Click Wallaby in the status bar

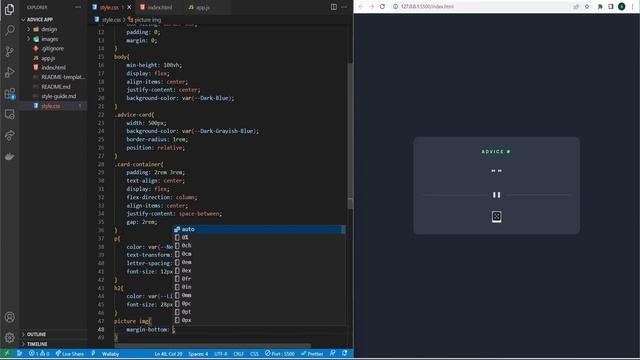tap(110, 353)
